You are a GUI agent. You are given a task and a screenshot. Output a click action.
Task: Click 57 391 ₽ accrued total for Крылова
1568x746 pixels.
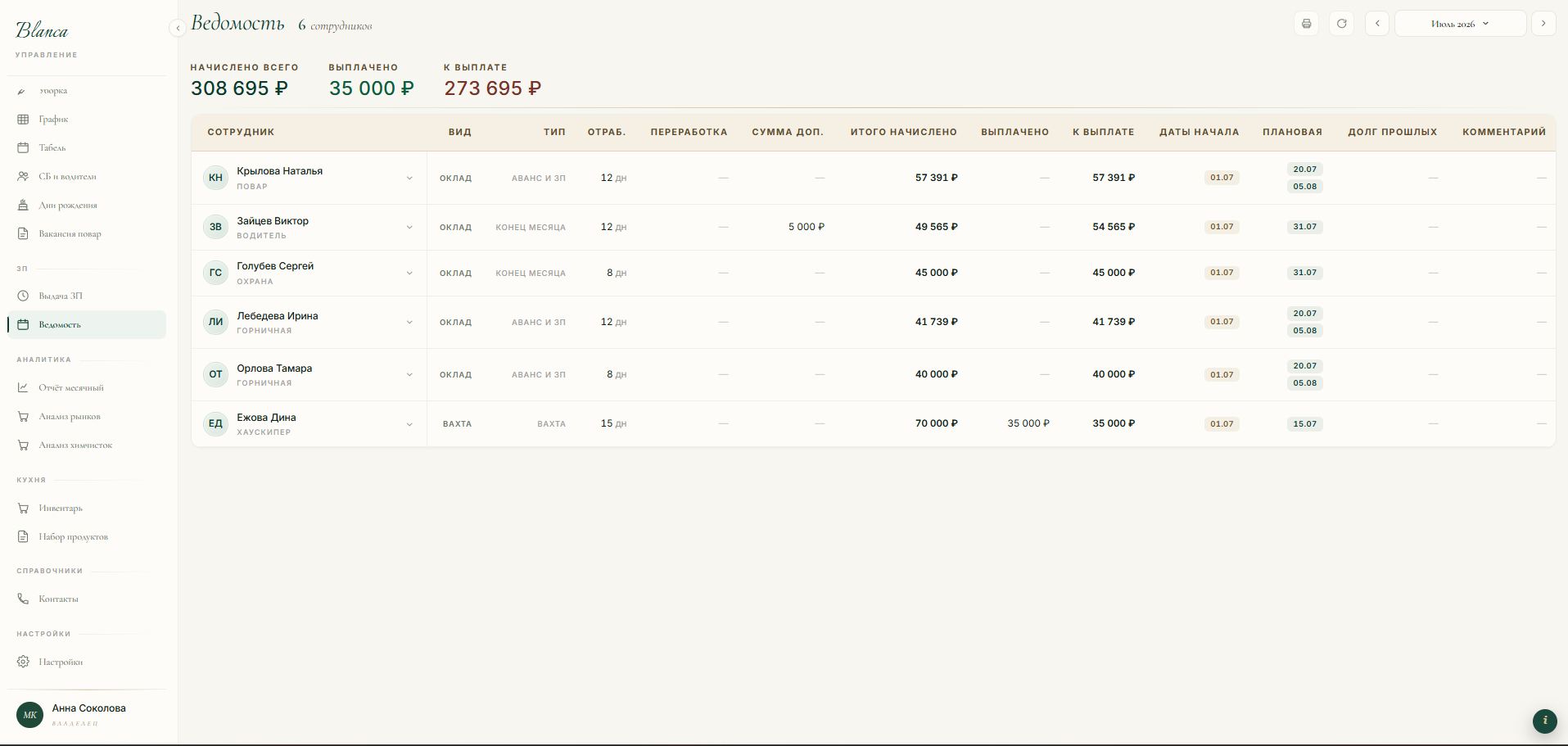point(936,178)
